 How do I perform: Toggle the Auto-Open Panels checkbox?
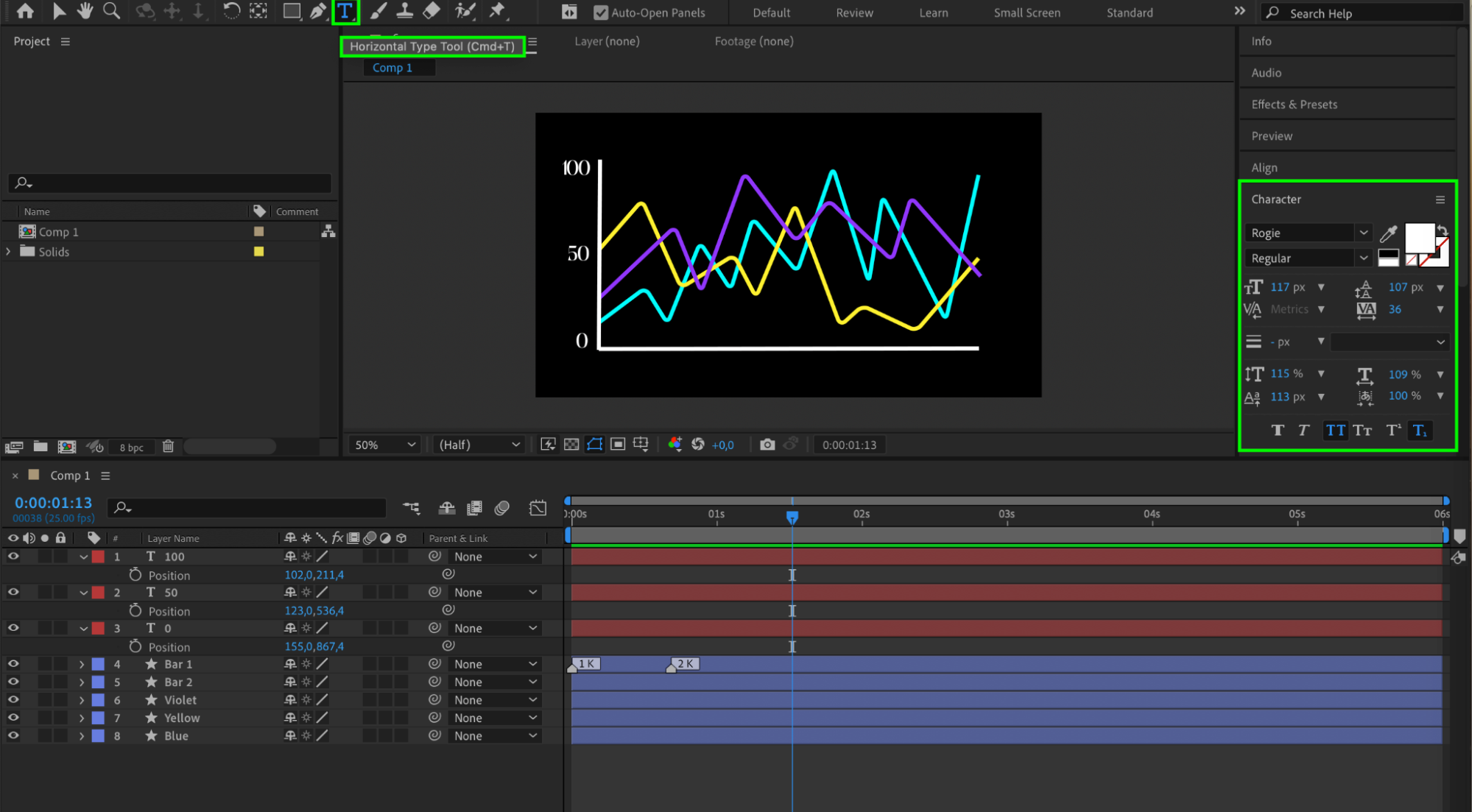(x=601, y=13)
